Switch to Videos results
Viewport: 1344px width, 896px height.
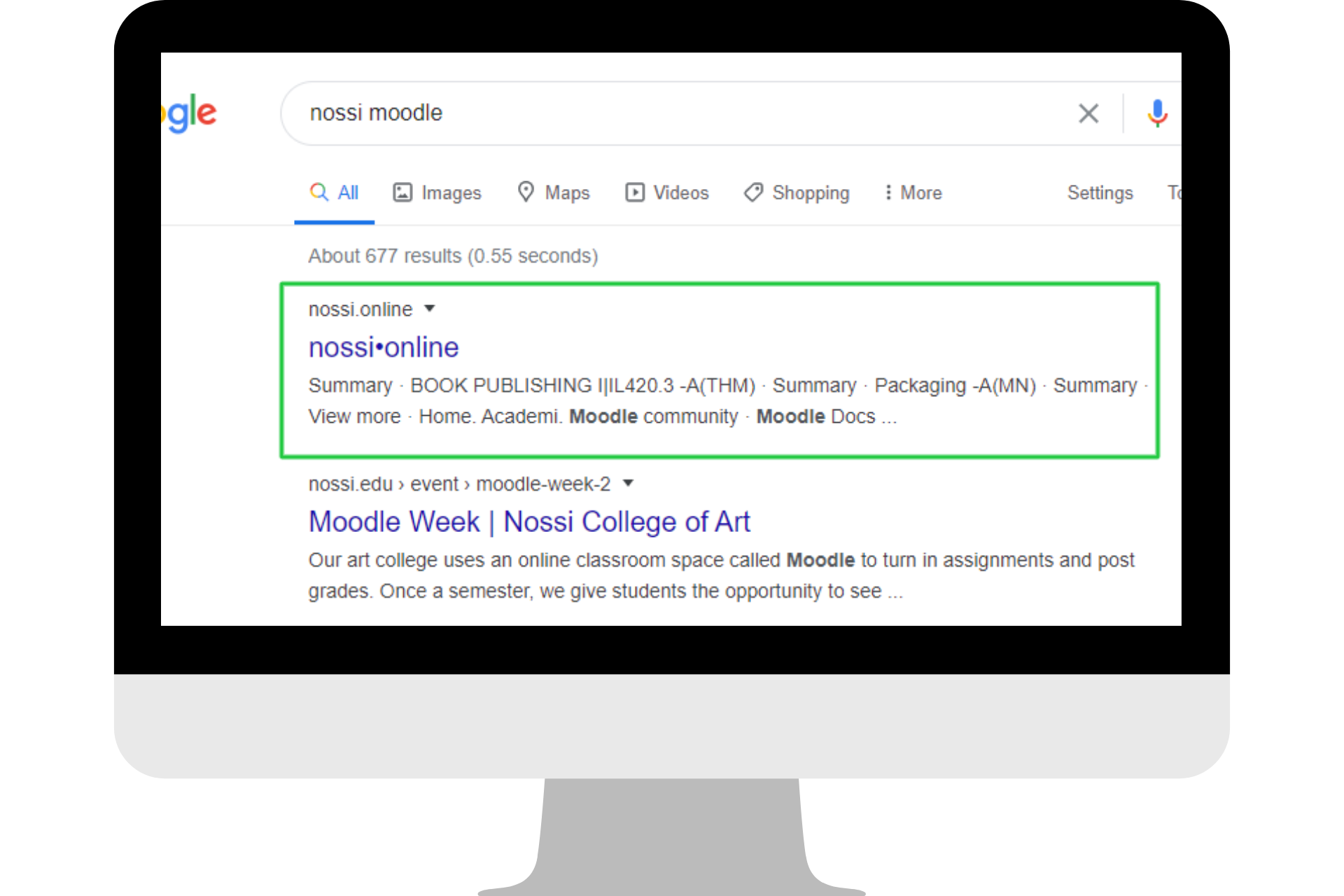point(667,193)
